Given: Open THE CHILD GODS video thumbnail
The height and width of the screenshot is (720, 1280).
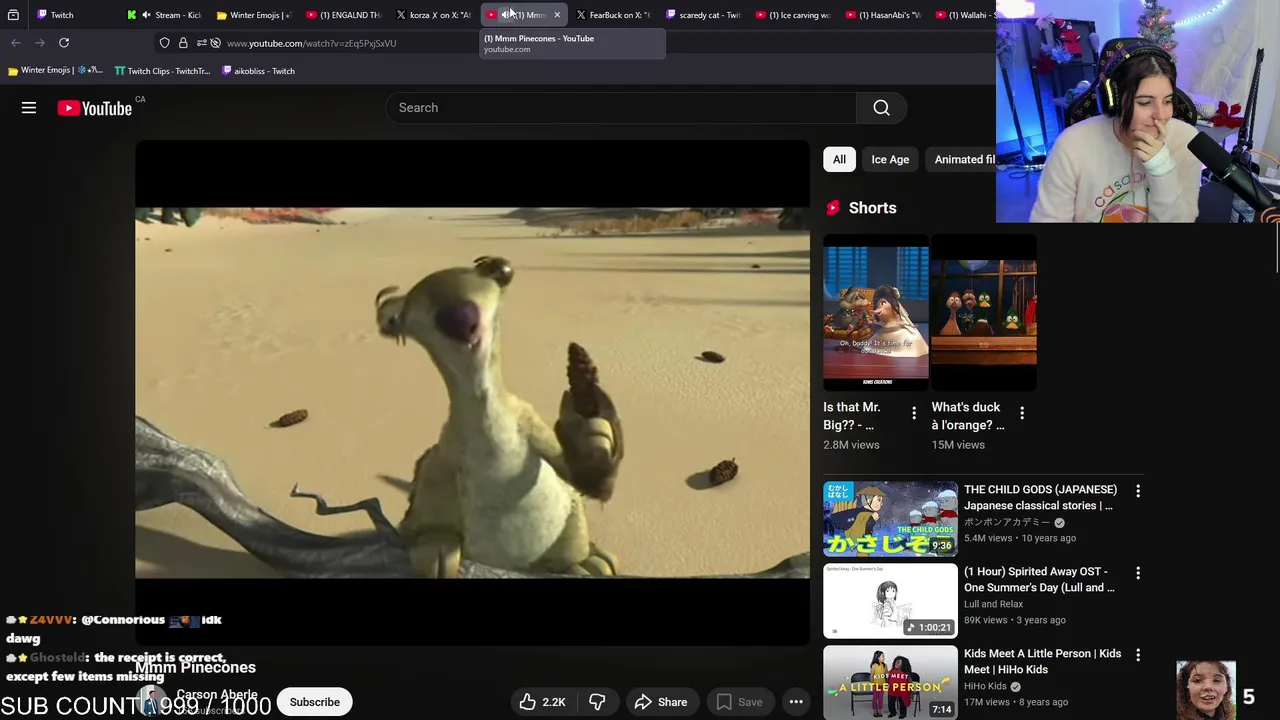Looking at the screenshot, I should tap(890, 519).
